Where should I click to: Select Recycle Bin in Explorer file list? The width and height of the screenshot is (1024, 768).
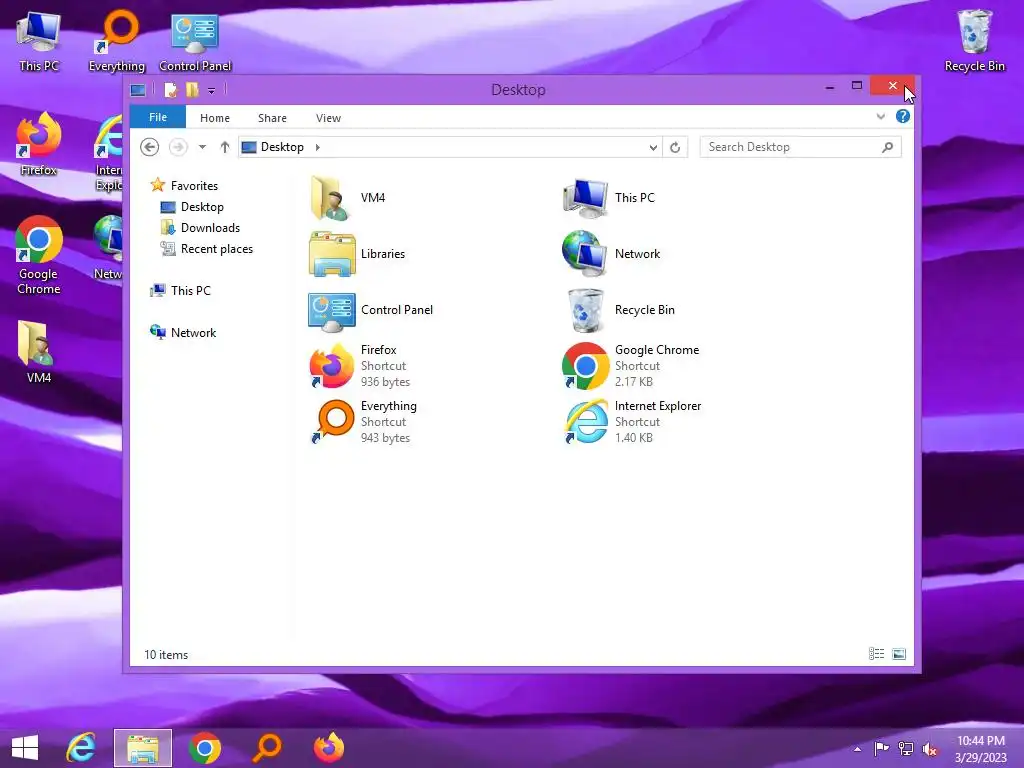point(619,310)
